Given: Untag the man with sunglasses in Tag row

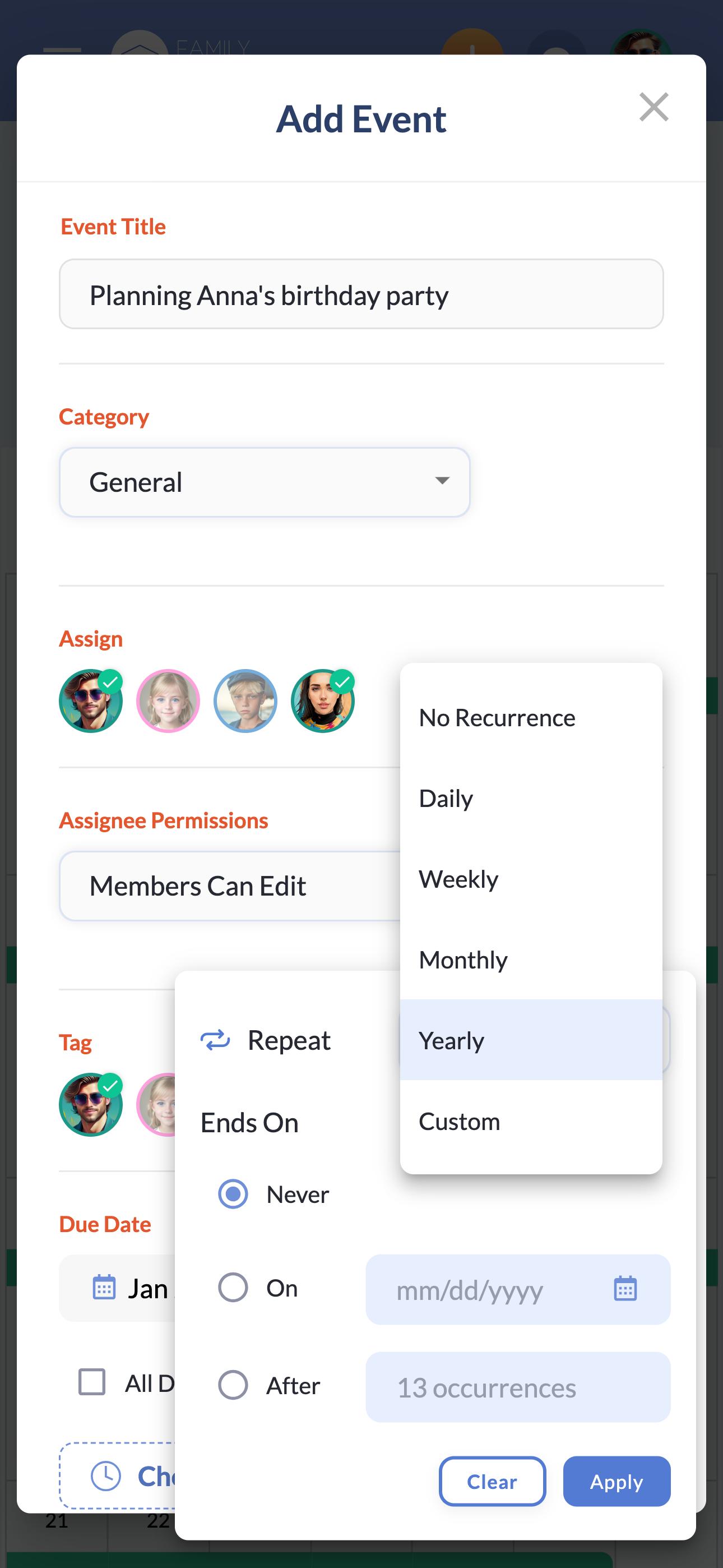Looking at the screenshot, I should tap(91, 1104).
